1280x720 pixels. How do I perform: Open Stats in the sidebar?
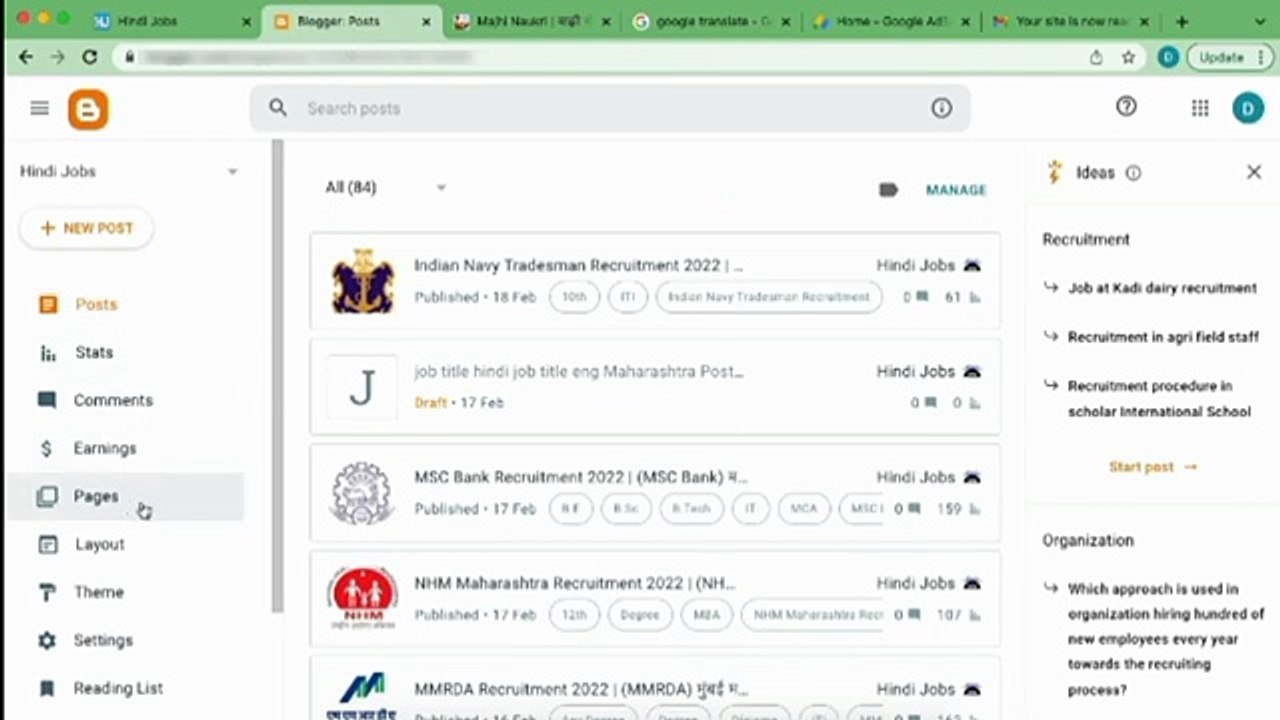pyautogui.click(x=93, y=353)
